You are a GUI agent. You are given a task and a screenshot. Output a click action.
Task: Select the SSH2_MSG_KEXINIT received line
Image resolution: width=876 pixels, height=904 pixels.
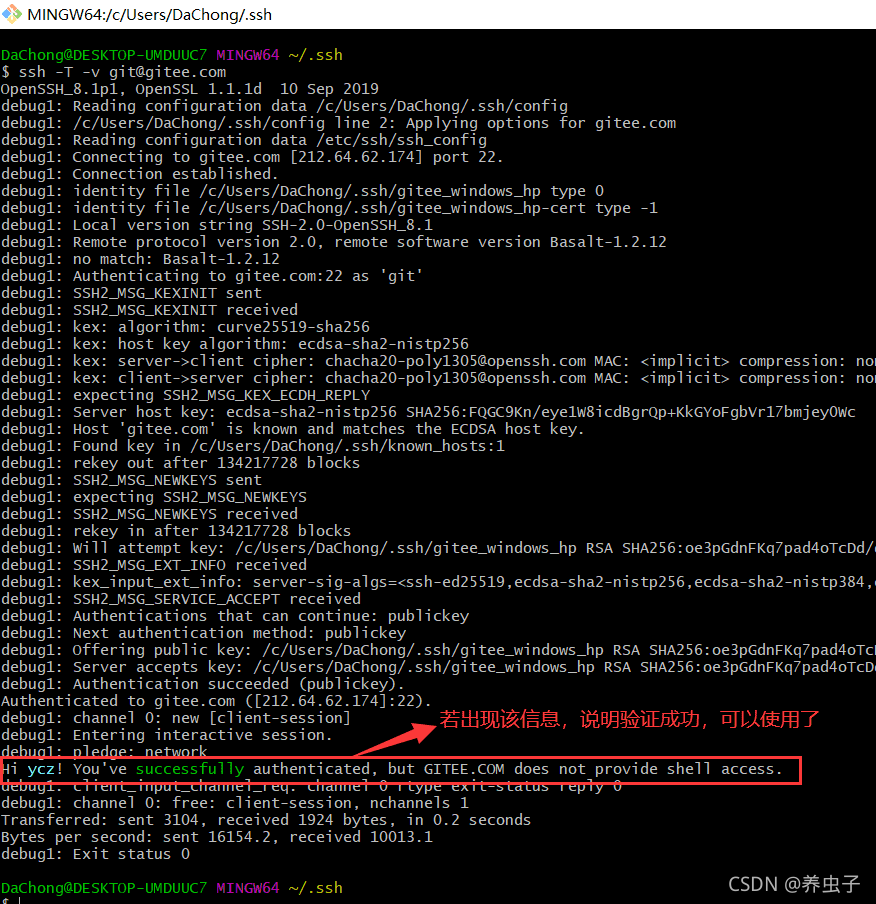point(149,310)
